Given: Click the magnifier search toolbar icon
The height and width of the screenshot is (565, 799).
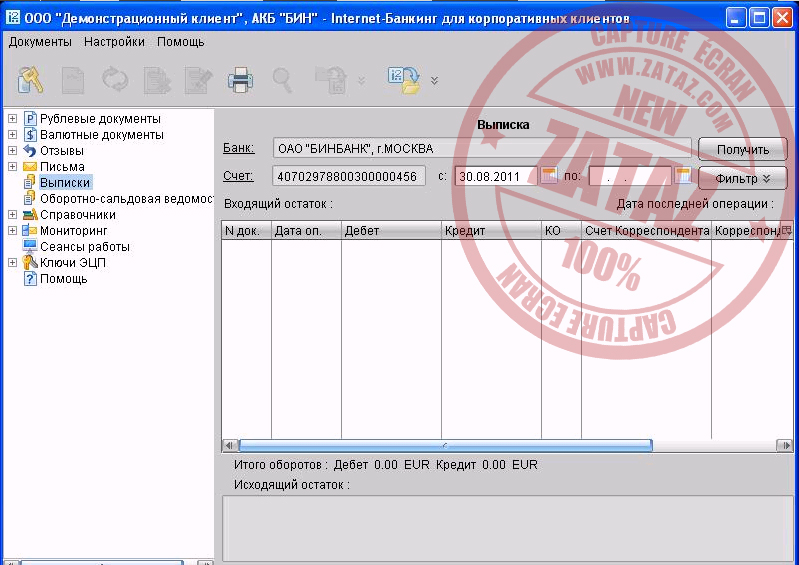Looking at the screenshot, I should [x=282, y=80].
